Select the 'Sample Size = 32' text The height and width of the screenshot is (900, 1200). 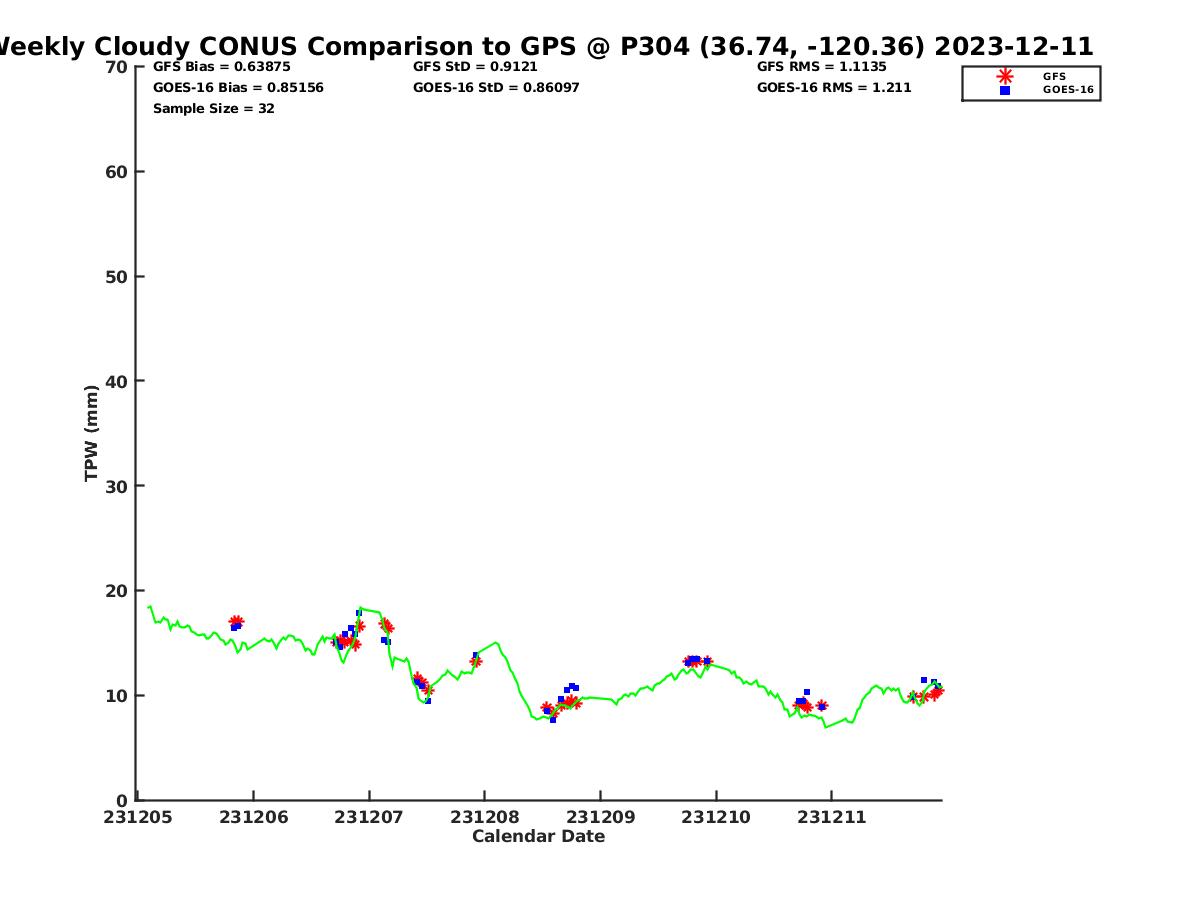(214, 109)
